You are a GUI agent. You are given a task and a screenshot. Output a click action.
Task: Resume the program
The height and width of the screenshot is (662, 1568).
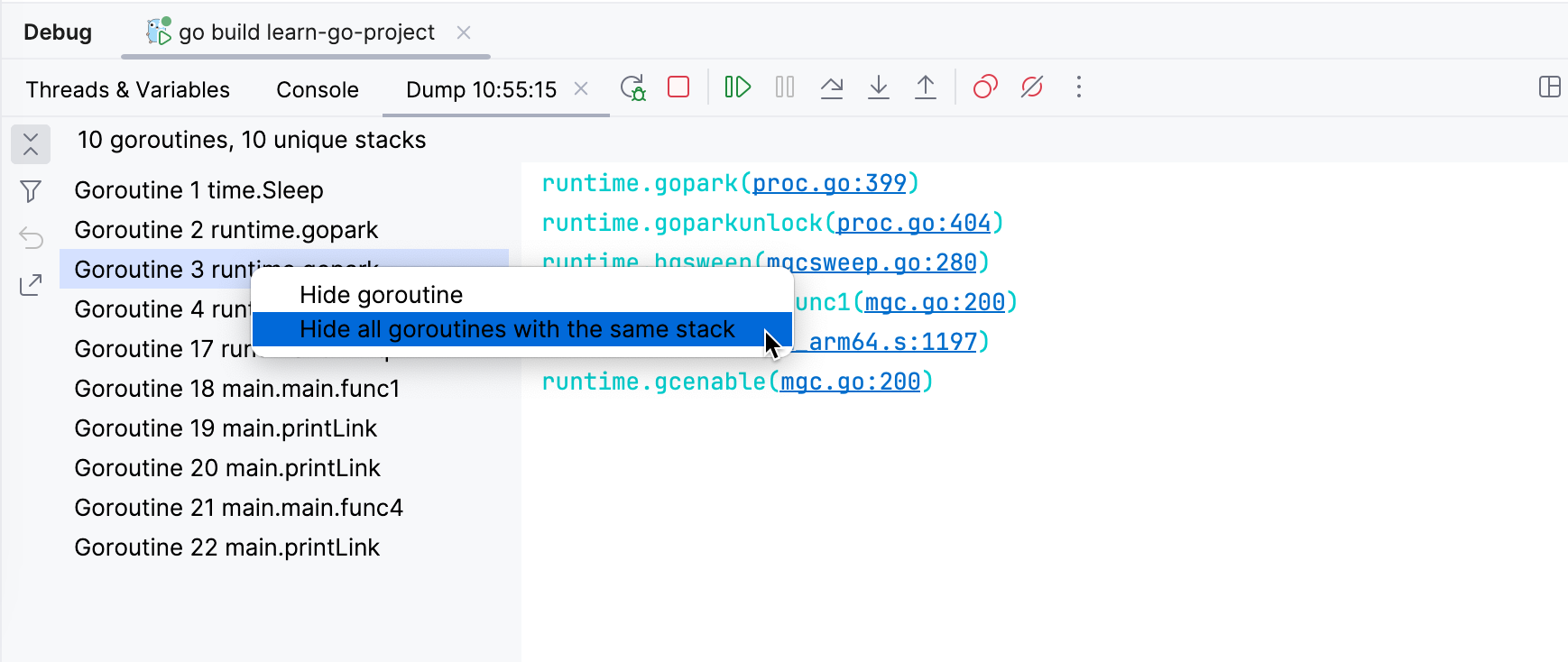738,87
